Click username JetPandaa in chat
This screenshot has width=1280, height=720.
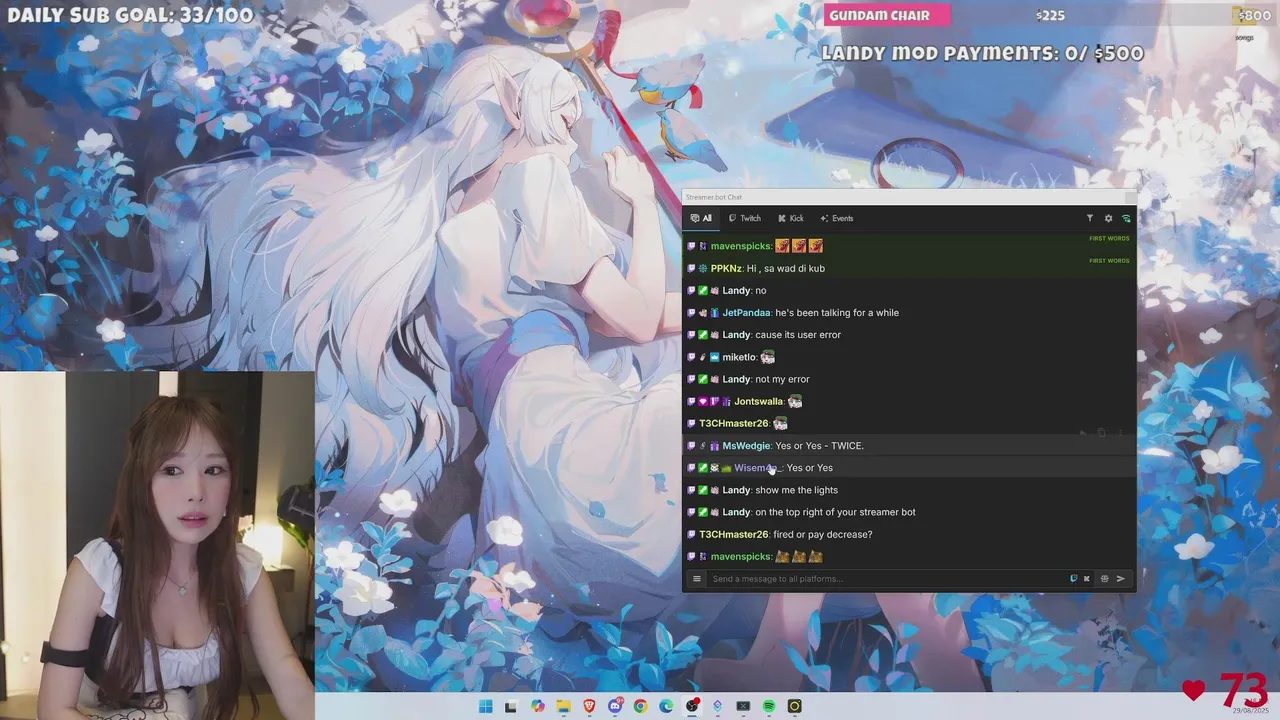[x=746, y=312]
